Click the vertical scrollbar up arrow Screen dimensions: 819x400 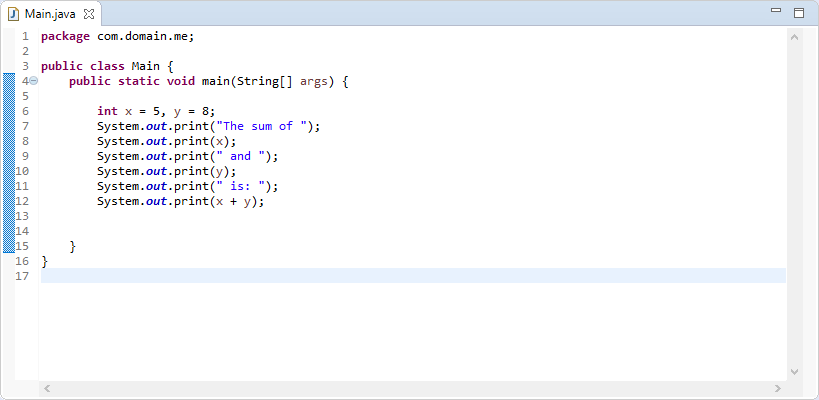[x=794, y=38]
